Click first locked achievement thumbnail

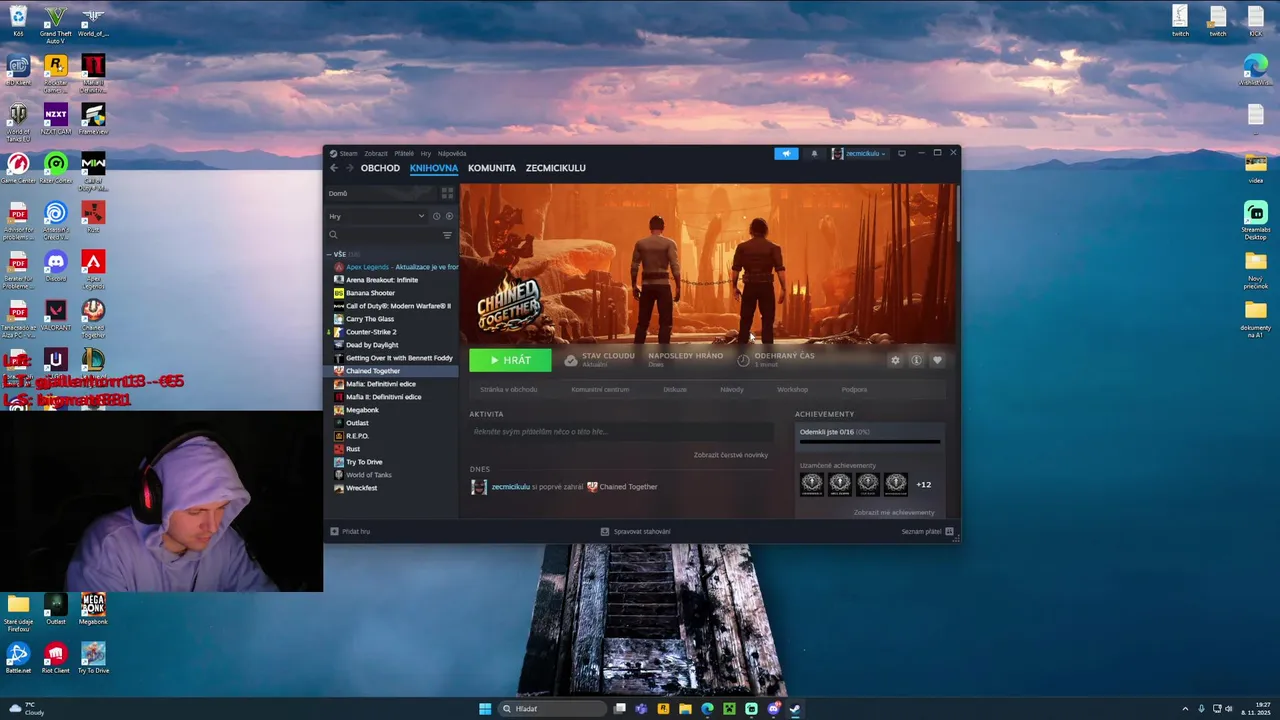812,484
